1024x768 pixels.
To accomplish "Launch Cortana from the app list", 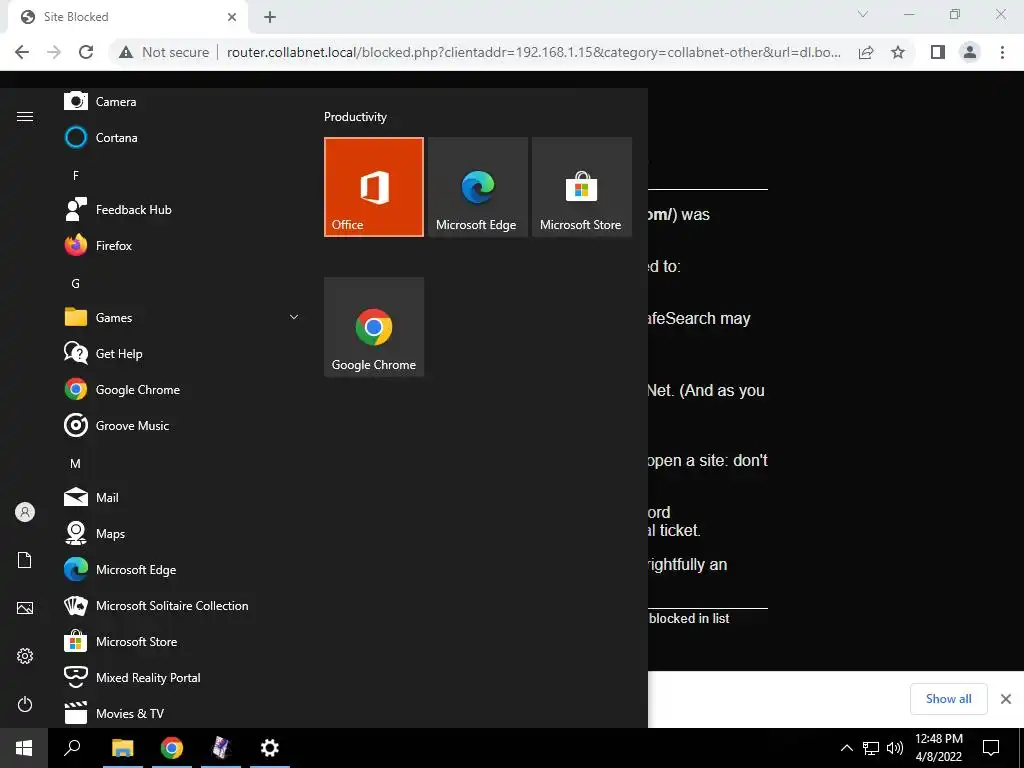I will click(x=182, y=137).
